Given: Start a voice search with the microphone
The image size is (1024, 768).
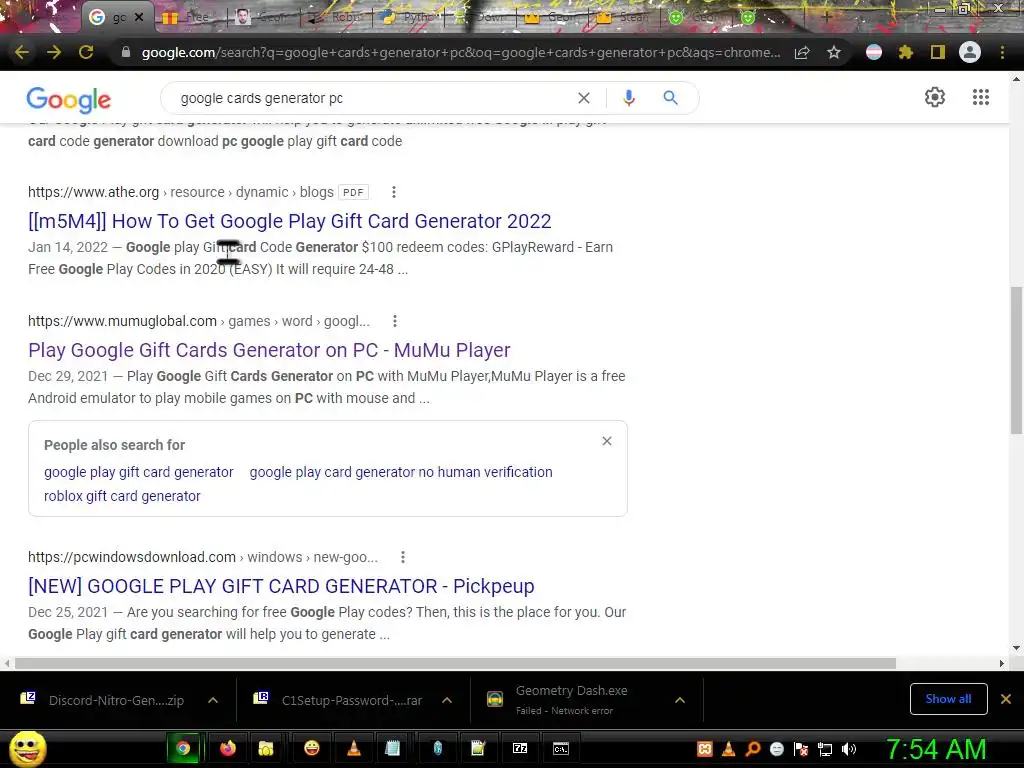Looking at the screenshot, I should pos(628,98).
